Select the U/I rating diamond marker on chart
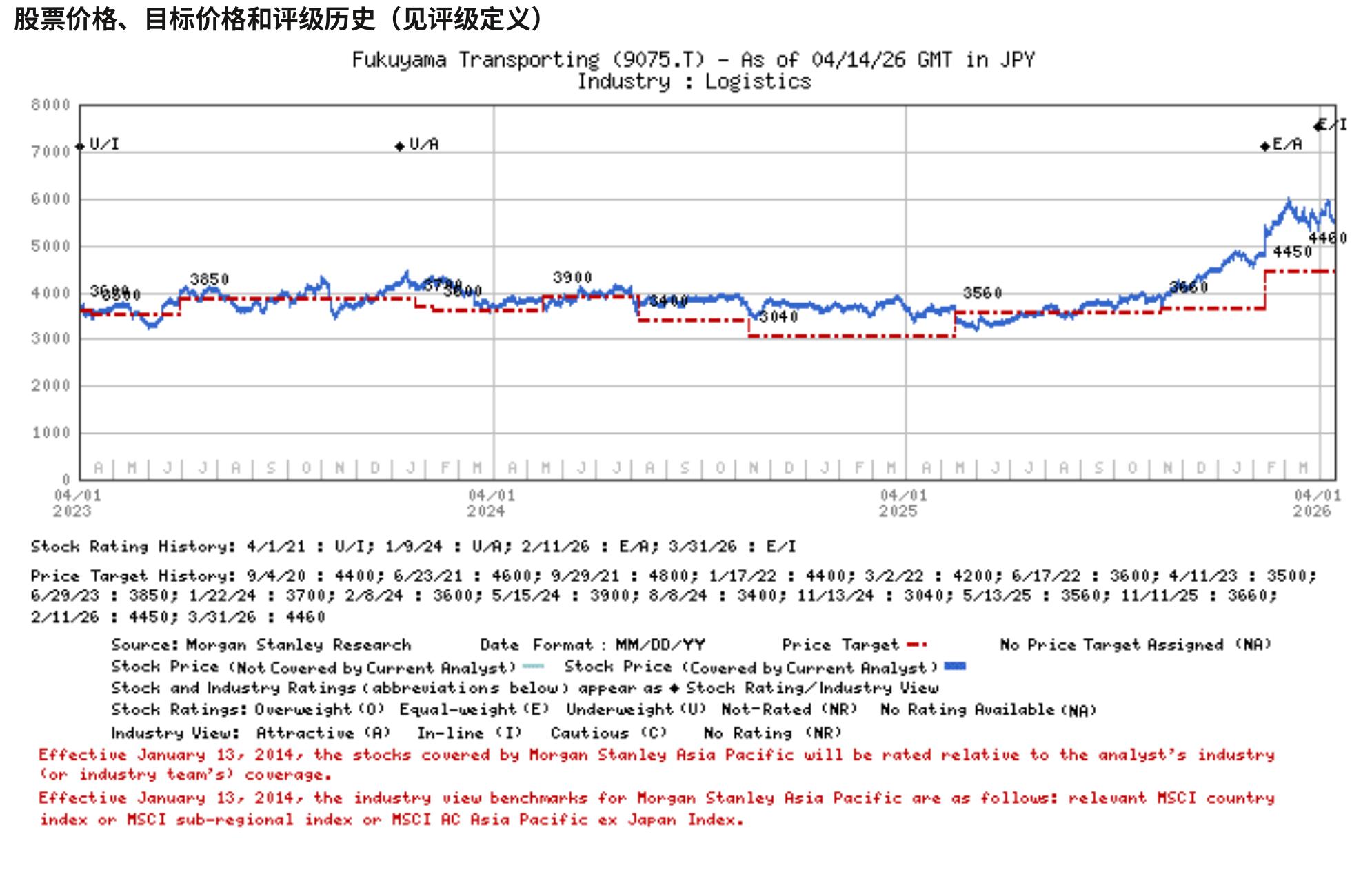Screen dimensions: 1372x883 pyautogui.click(x=80, y=146)
